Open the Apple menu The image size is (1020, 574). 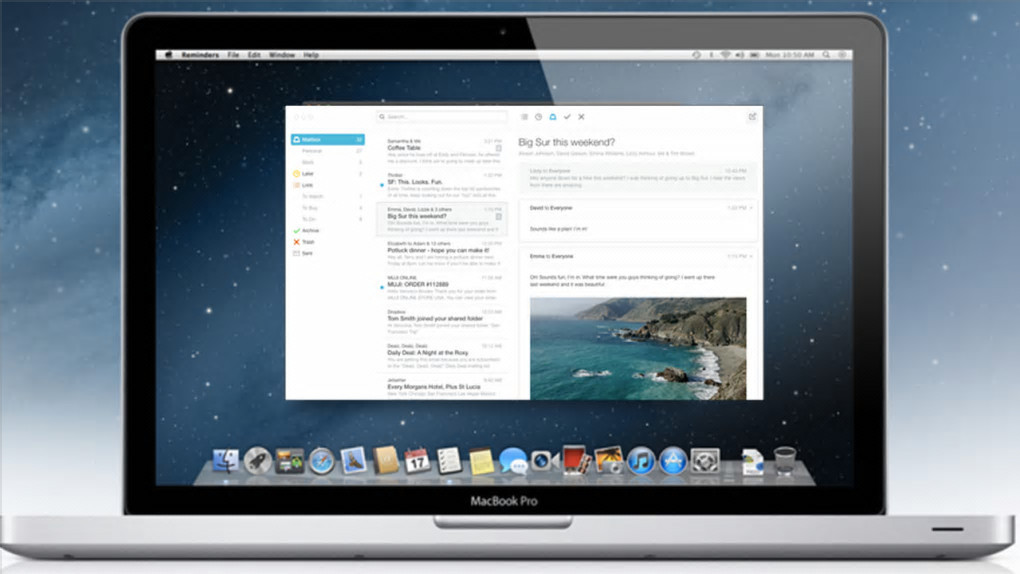(168, 55)
